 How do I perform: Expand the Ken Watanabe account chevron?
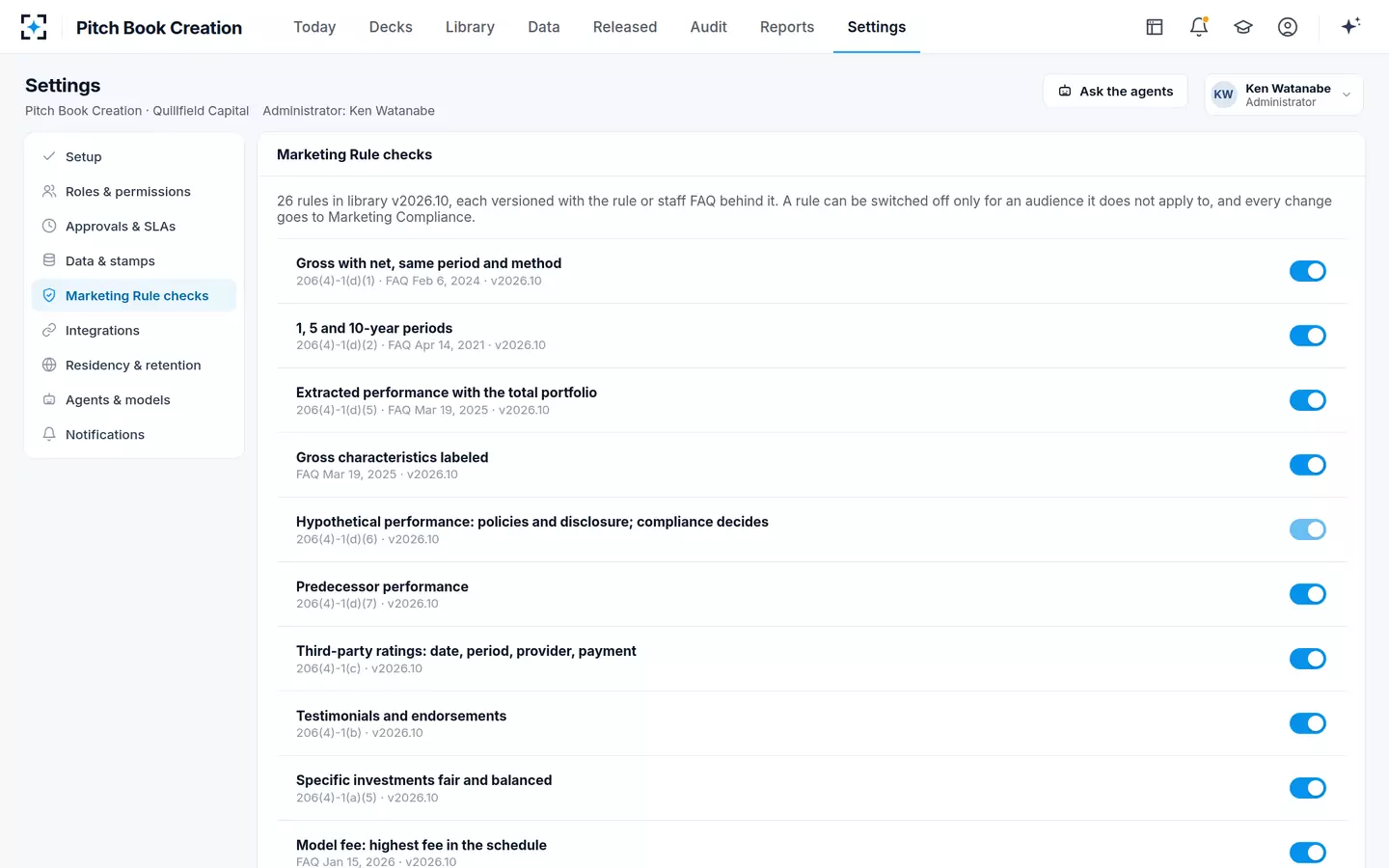[1347, 95]
